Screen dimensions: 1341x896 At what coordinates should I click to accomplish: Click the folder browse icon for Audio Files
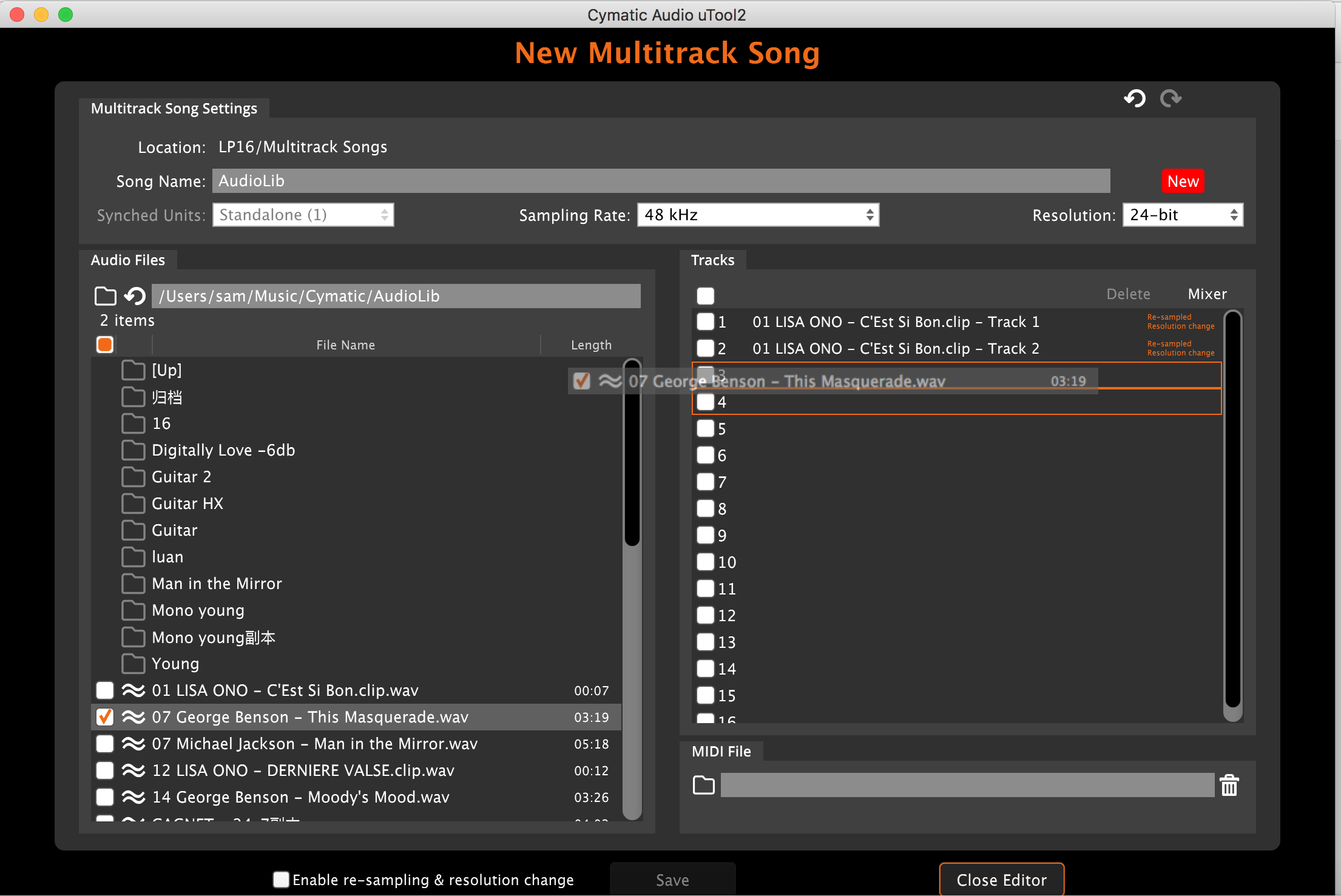pos(104,294)
